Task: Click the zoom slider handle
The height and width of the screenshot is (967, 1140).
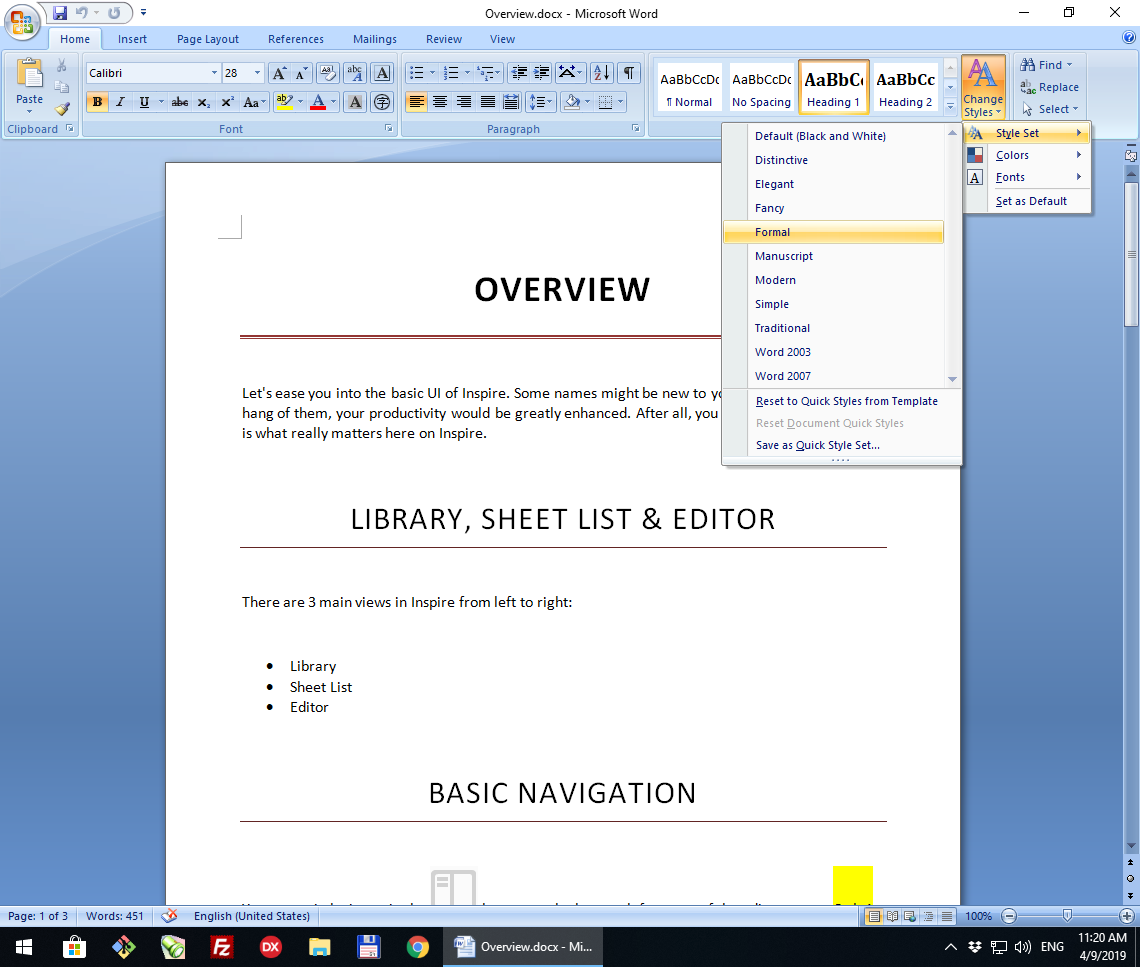Action: point(1067,916)
